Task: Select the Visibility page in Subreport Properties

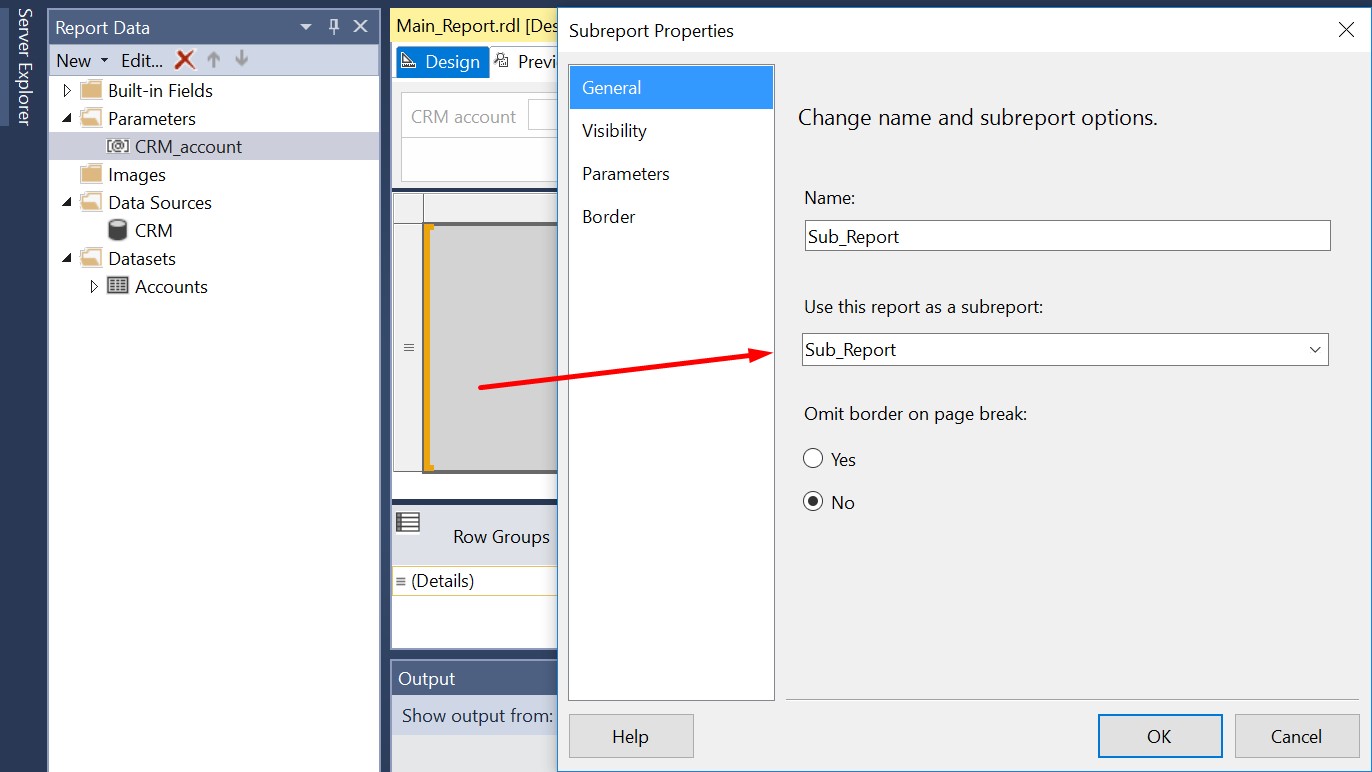Action: click(x=671, y=130)
